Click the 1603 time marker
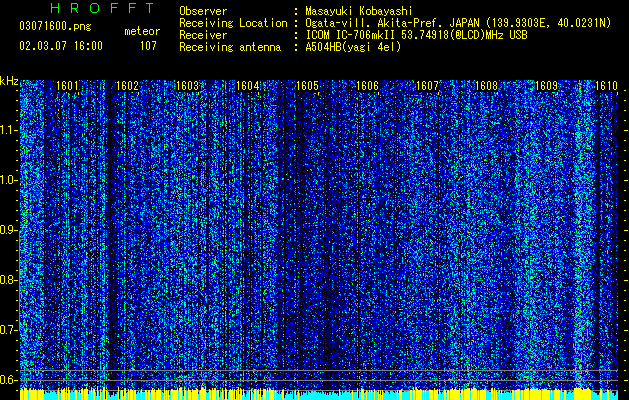 click(187, 85)
